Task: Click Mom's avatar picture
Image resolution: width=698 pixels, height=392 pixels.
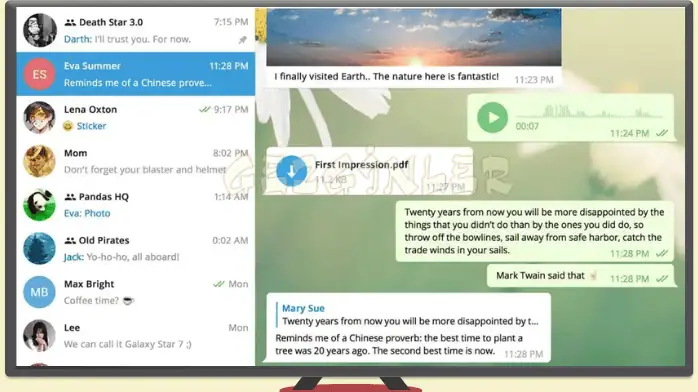Action: pyautogui.click(x=40, y=161)
